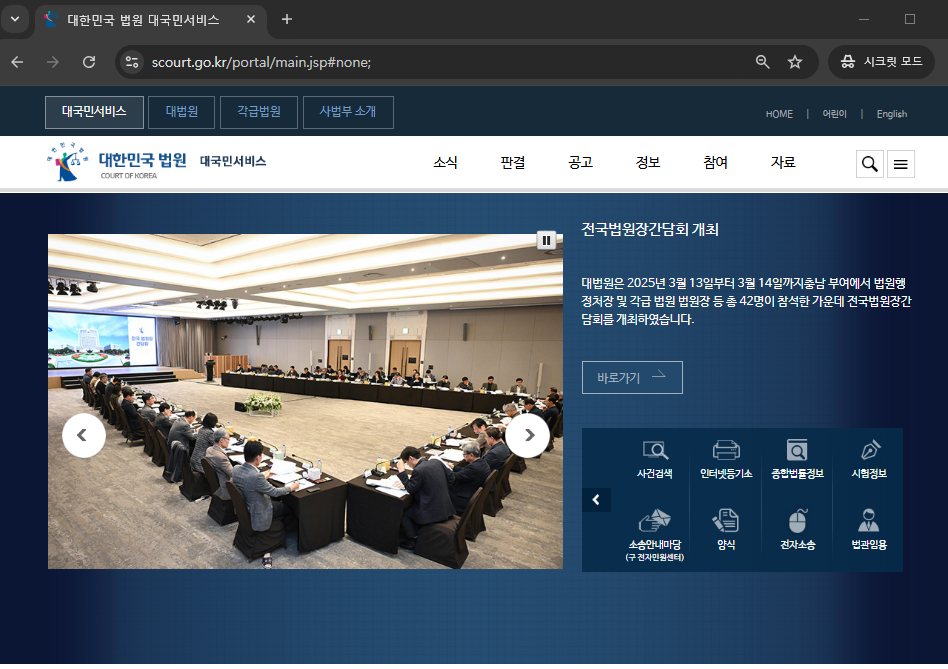Viewport: 948px width, 669px height.
Task: Click the 양식 forms icon
Action: point(725,528)
